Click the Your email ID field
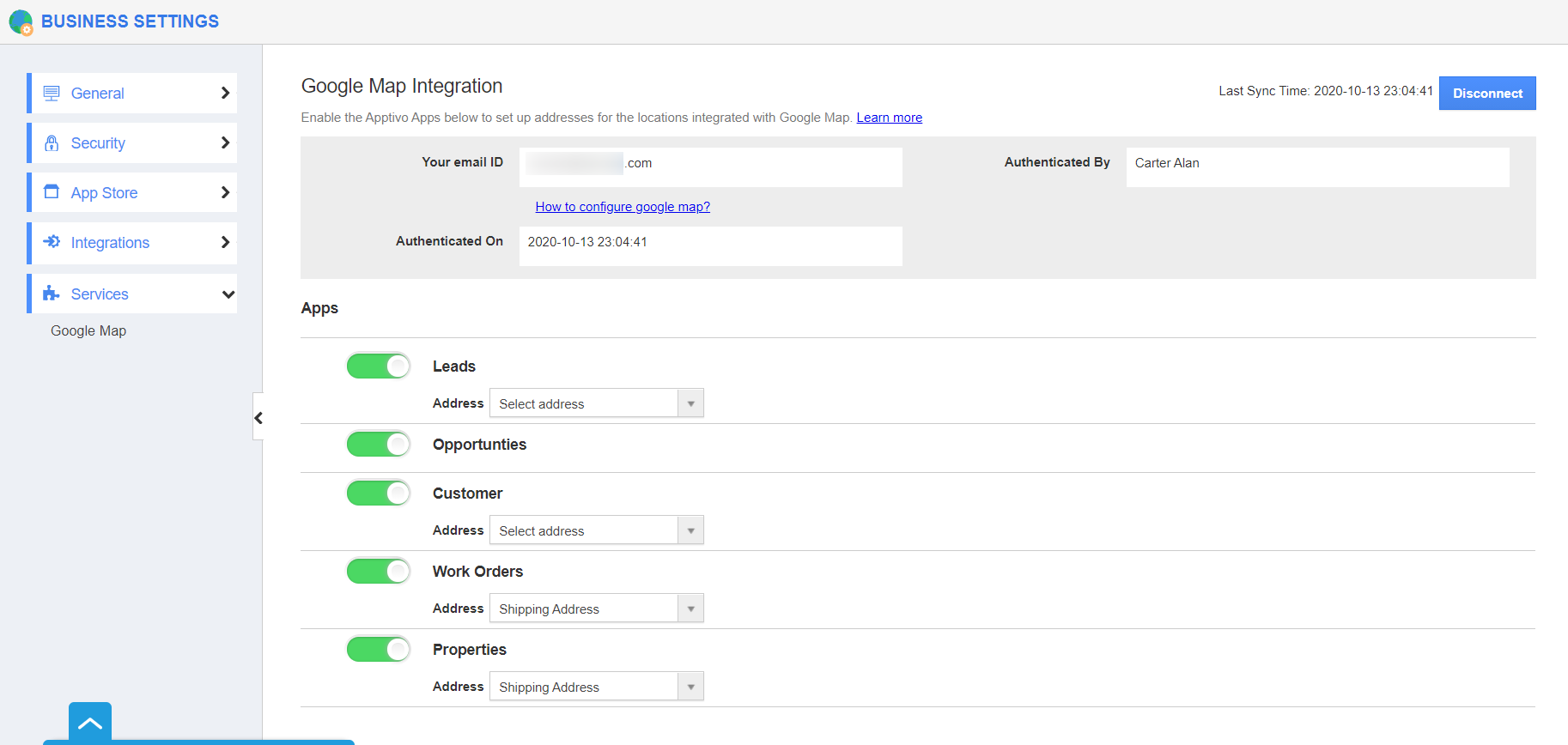 (711, 167)
